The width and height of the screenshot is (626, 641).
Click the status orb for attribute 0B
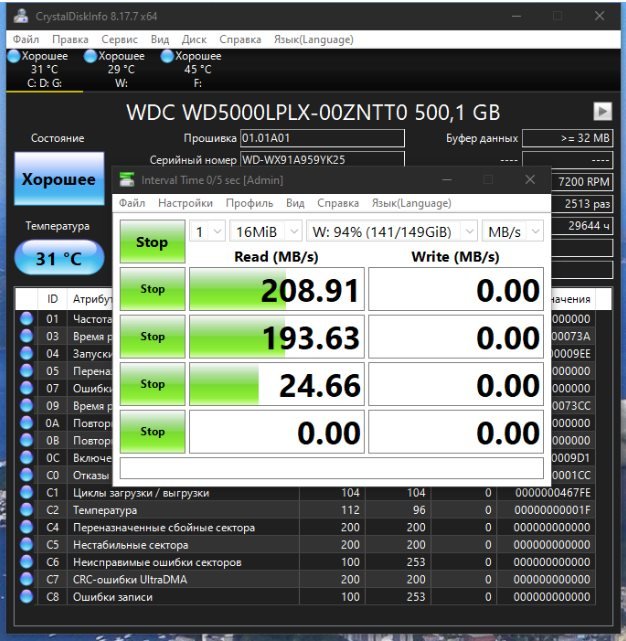coord(27,440)
